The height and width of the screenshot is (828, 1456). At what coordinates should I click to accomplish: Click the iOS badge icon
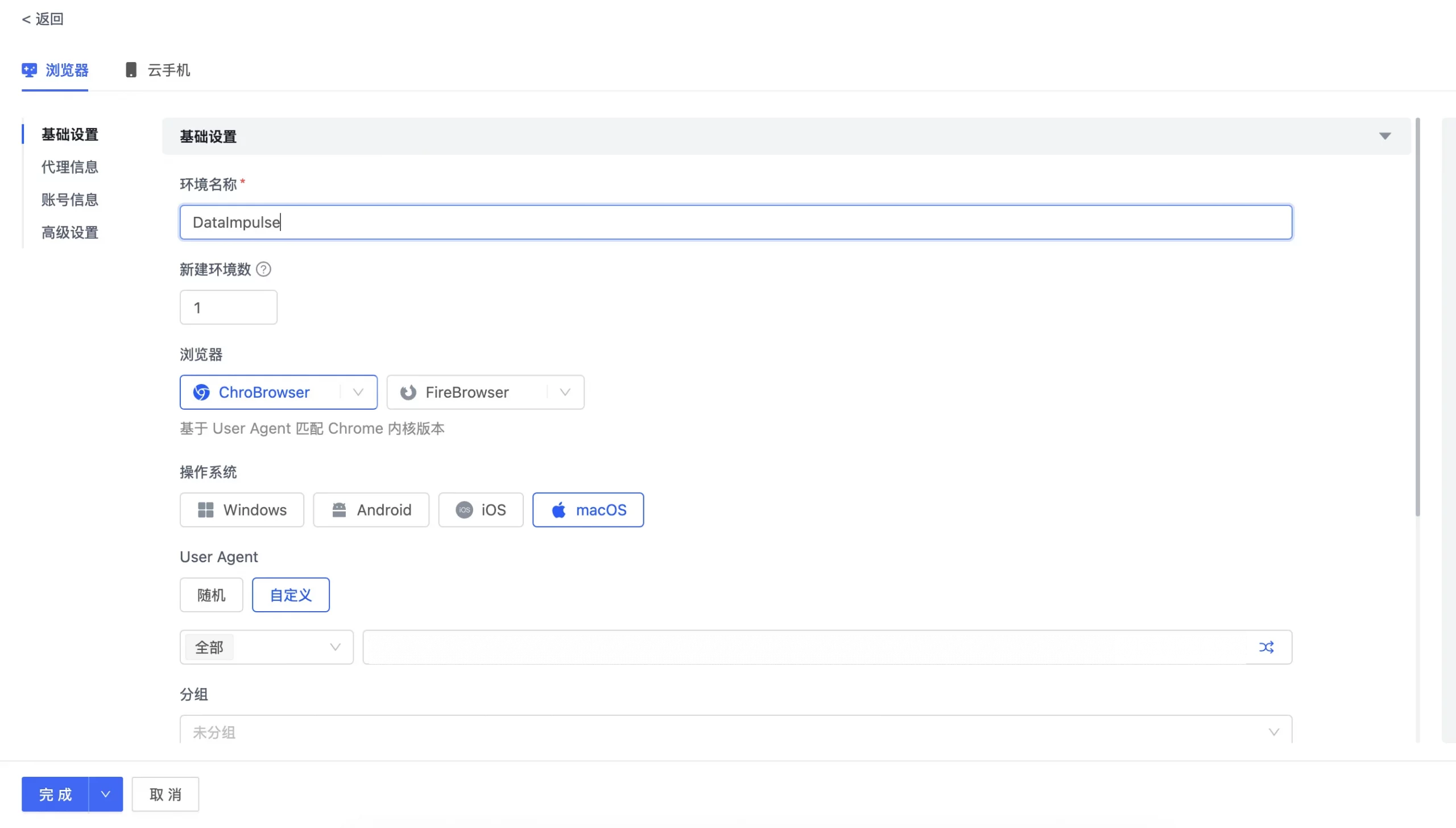click(x=464, y=510)
